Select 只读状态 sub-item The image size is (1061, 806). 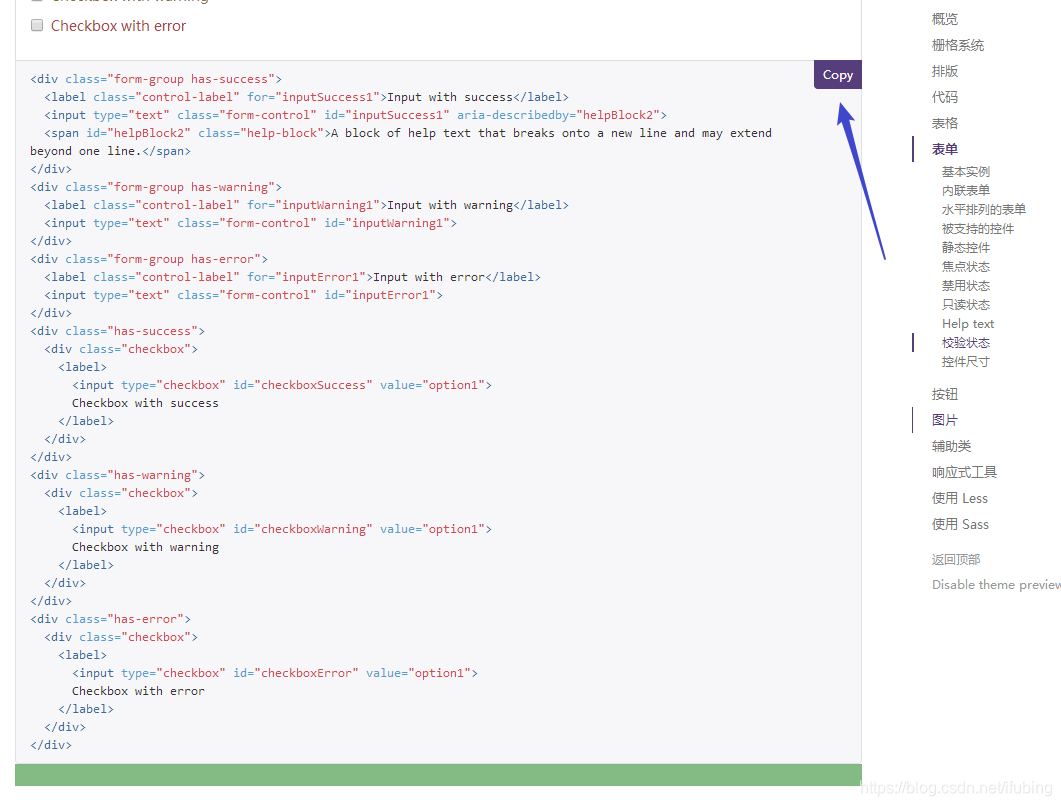(966, 305)
